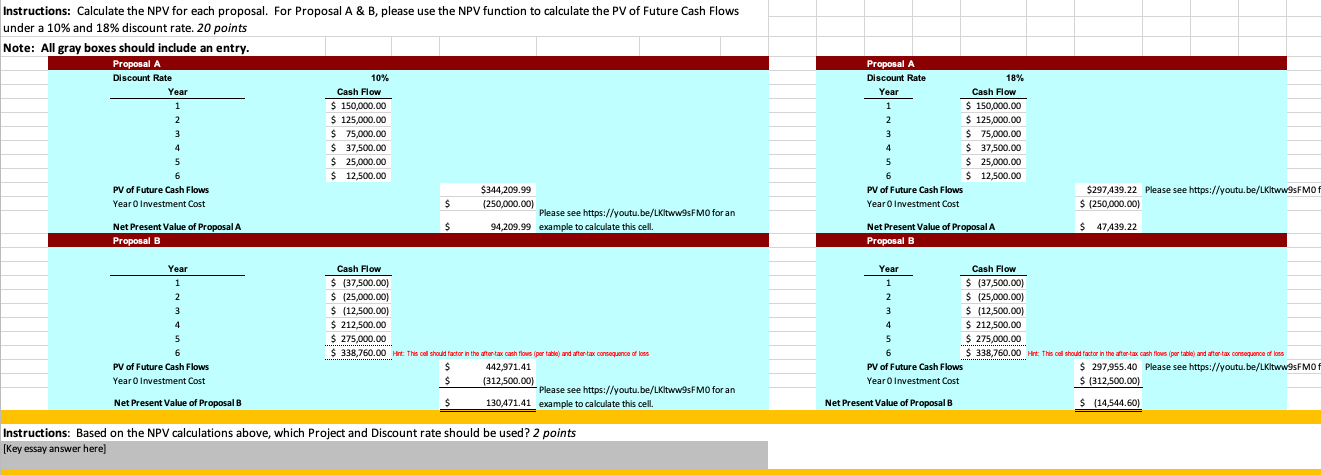Screen dimensions: 1321x475
Task: Select the $150,000.00 cash flow under 18%
Action: [x=996, y=105]
